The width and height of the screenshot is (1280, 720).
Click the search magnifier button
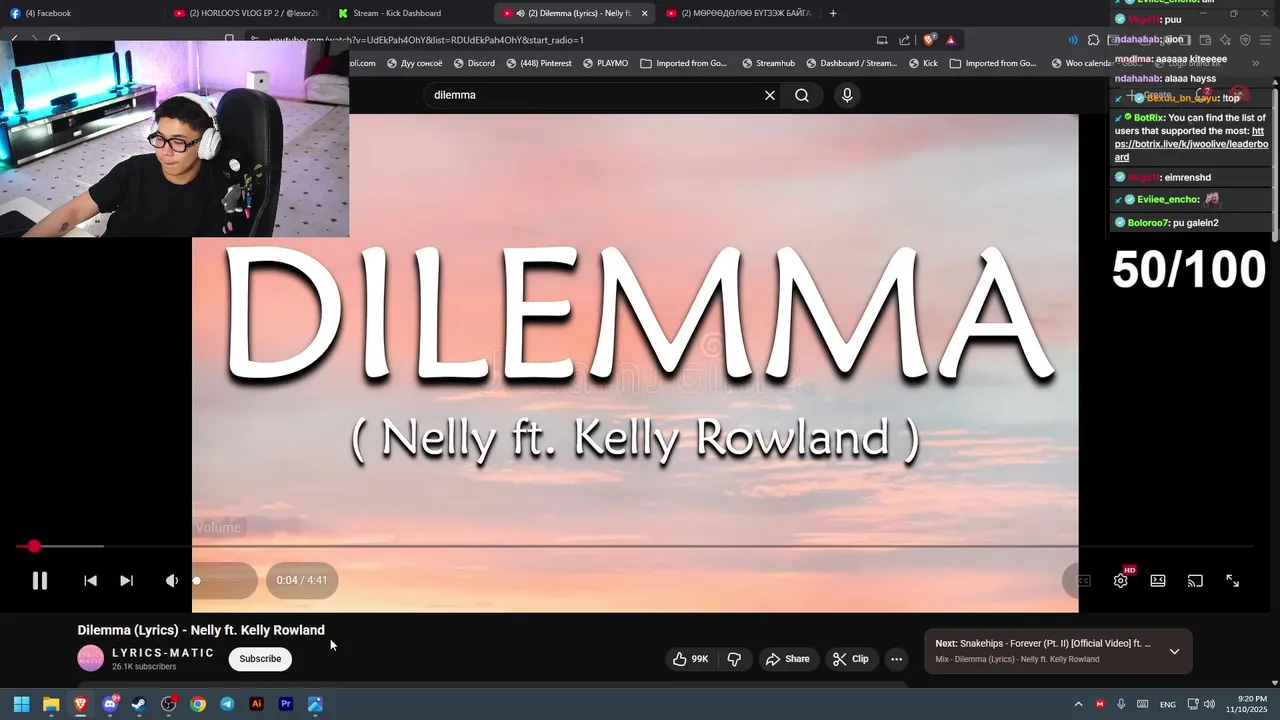tap(802, 95)
